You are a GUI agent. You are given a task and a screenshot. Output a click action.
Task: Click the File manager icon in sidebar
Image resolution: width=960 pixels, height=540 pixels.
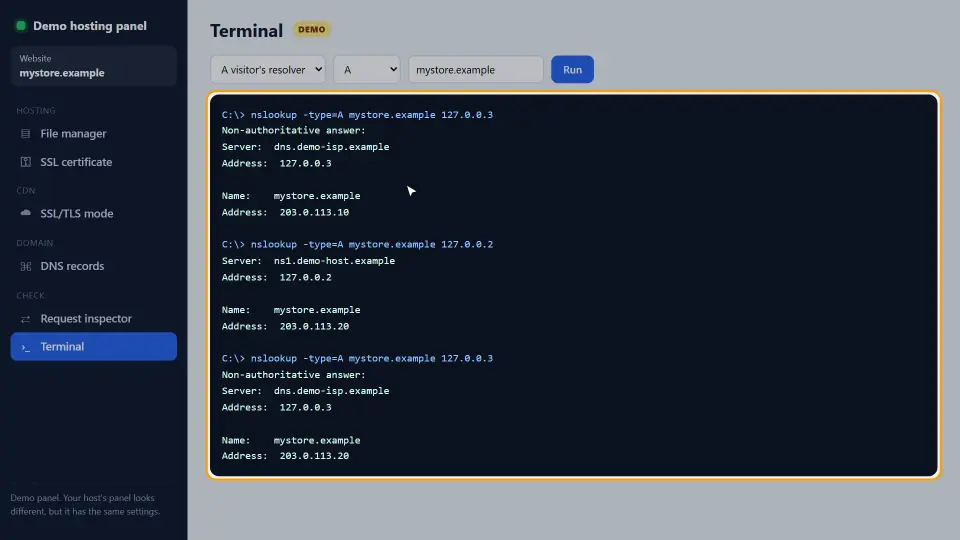pyautogui.click(x=25, y=133)
